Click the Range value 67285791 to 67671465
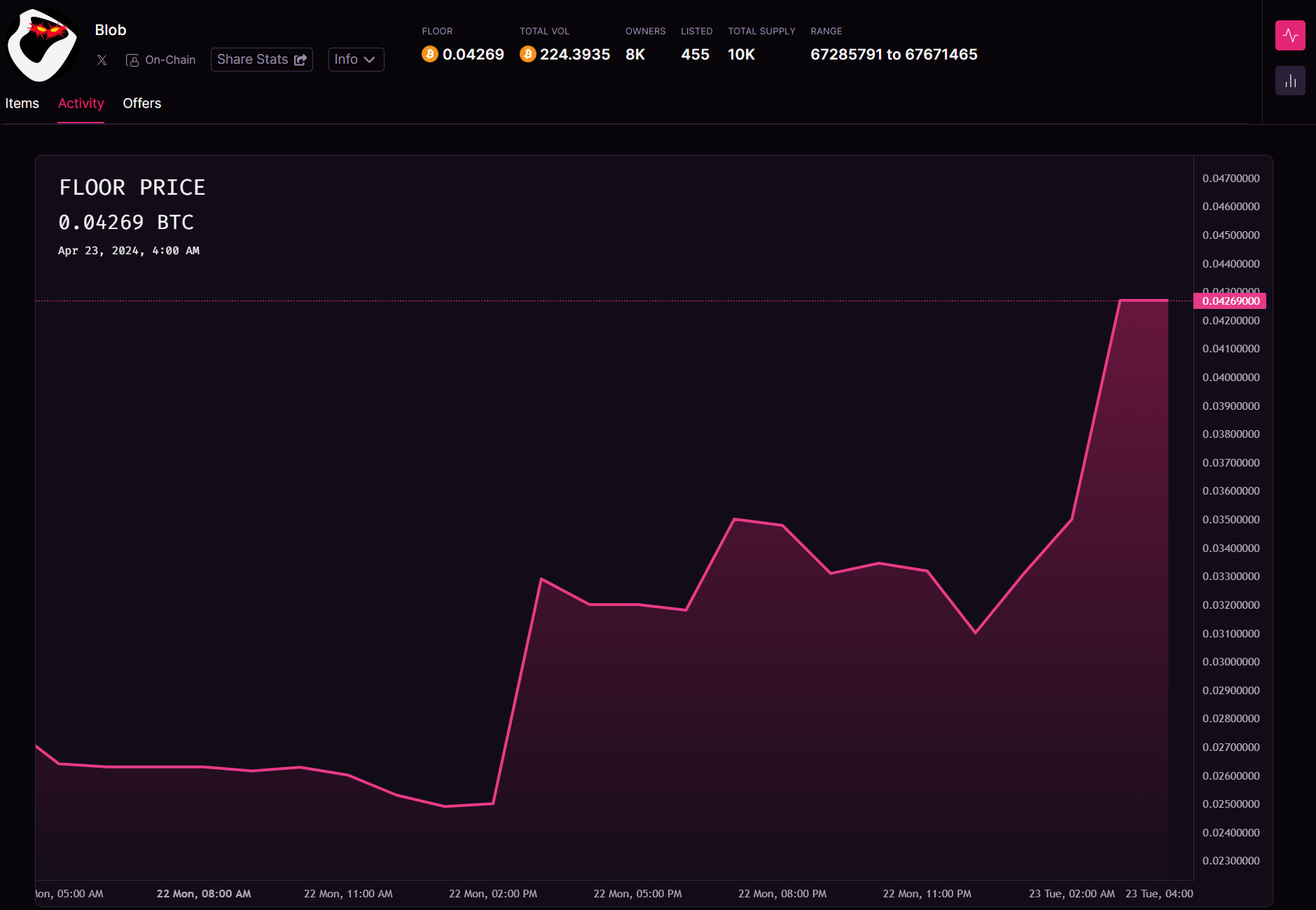The image size is (1316, 910). tap(894, 55)
